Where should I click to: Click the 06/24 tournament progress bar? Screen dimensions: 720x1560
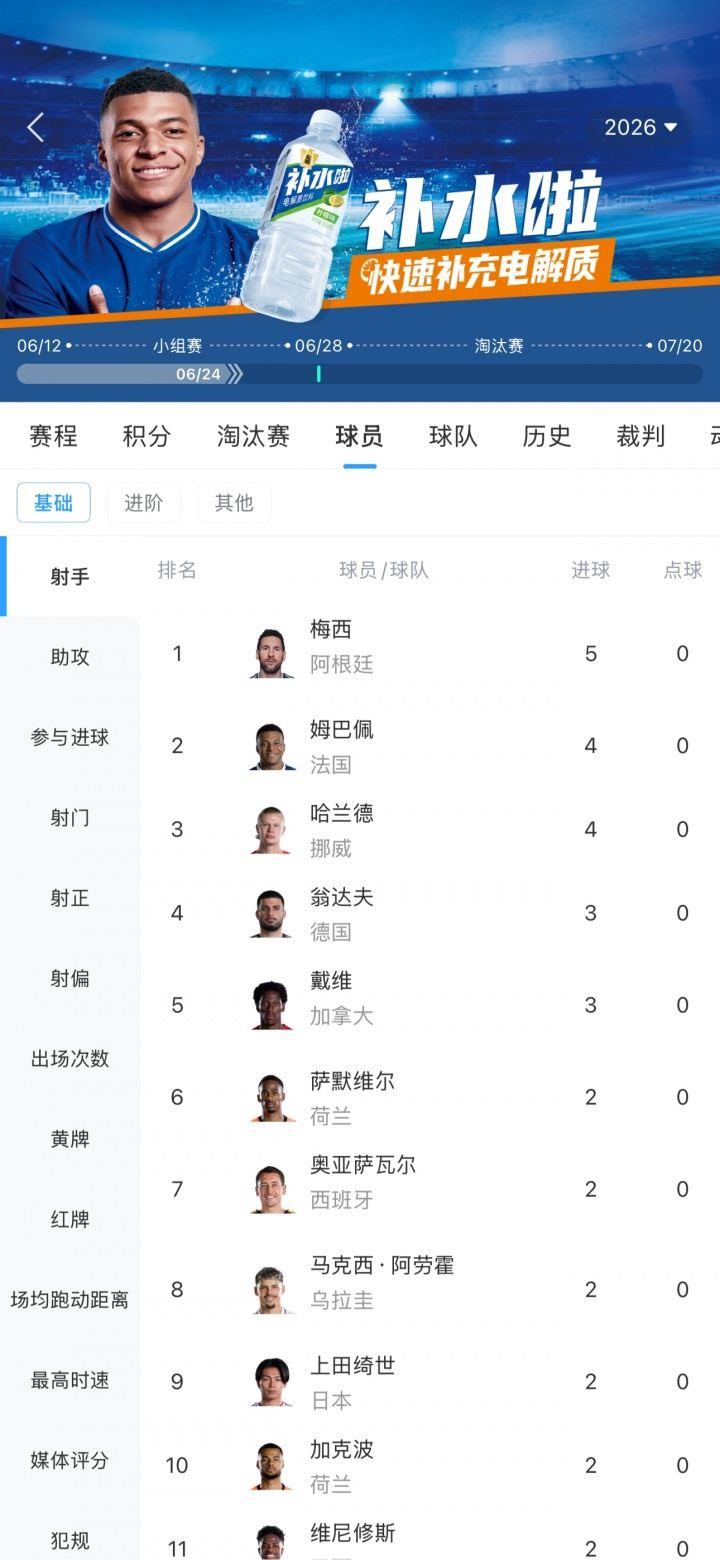point(360,373)
